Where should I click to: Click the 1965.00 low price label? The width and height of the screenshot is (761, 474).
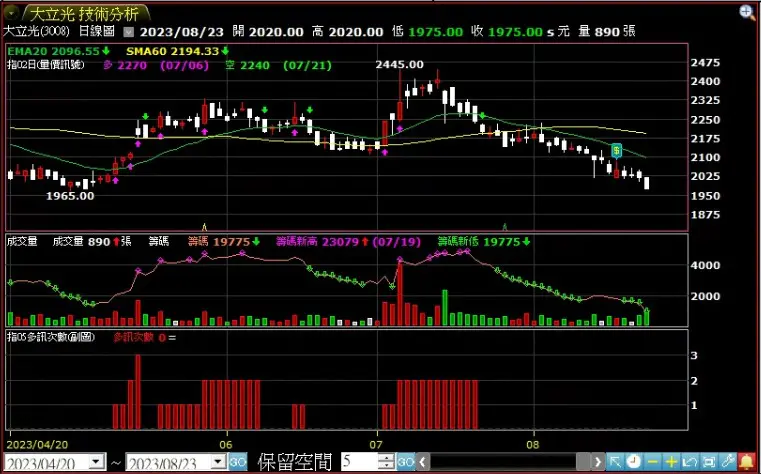tap(70, 196)
